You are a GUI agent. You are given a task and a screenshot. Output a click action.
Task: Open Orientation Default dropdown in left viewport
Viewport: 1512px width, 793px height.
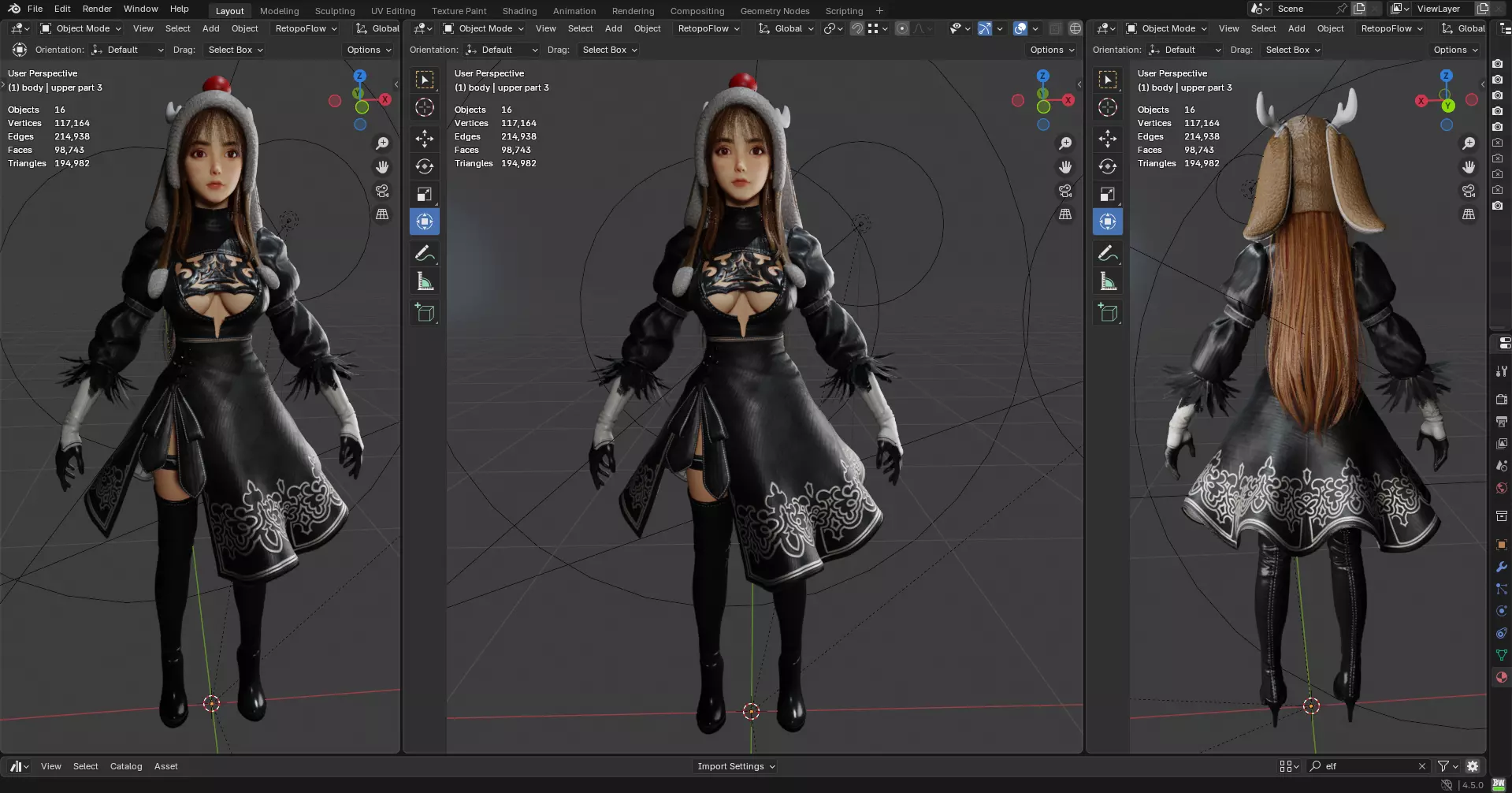pyautogui.click(x=128, y=50)
